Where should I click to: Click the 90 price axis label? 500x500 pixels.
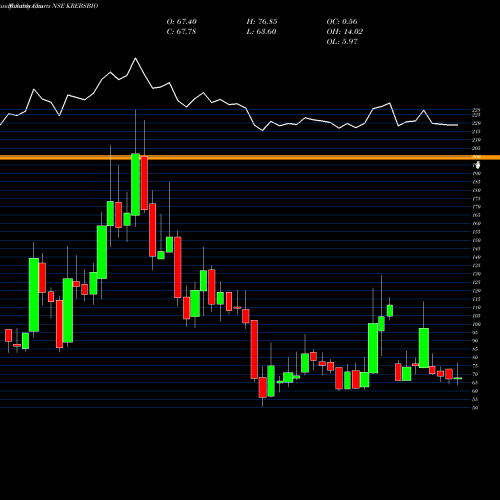tap(475, 341)
